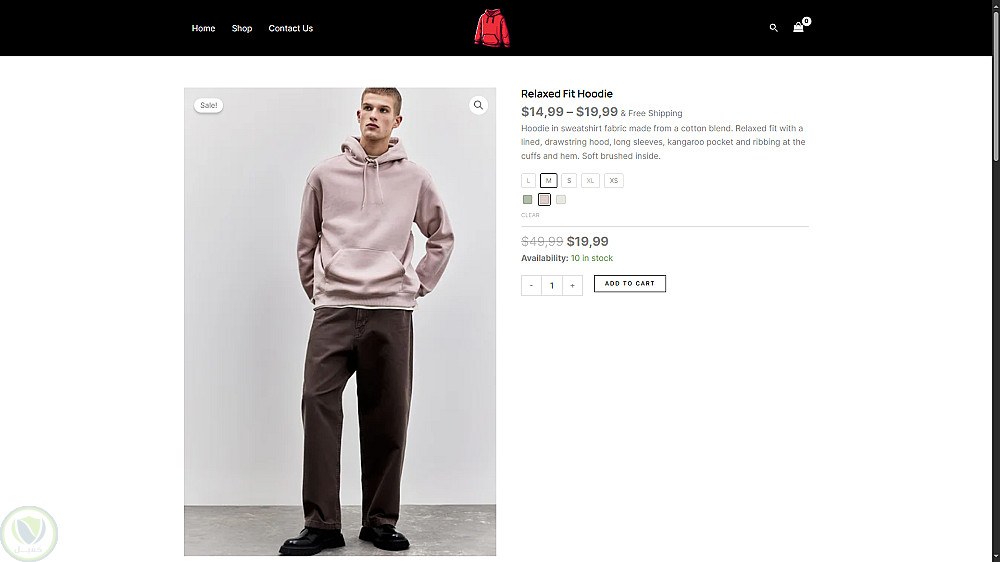Viewport: 1000px width, 562px height.
Task: Zoom the product image with magnifier icon
Action: click(x=478, y=105)
